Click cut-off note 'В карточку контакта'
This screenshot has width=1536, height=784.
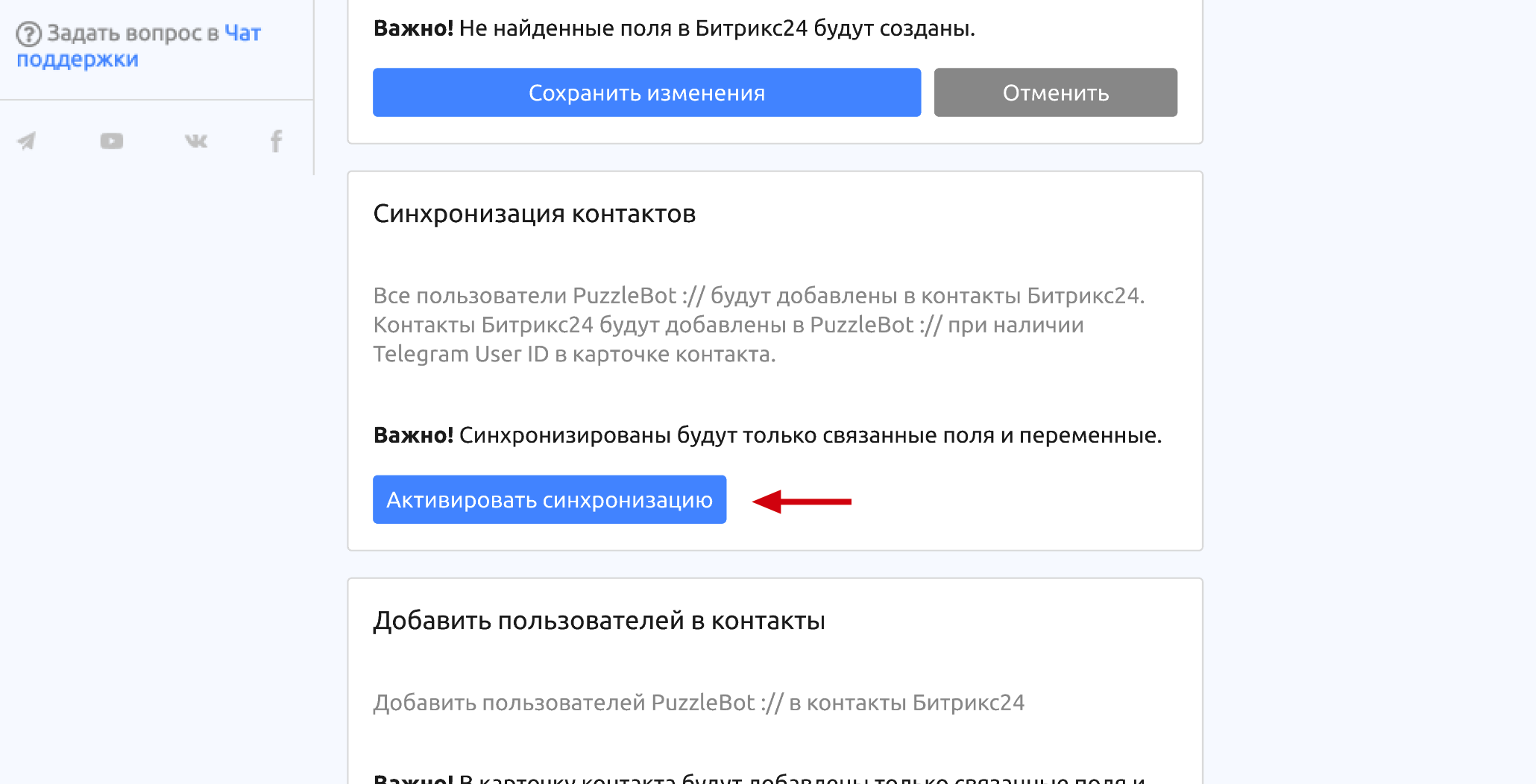coord(759,778)
